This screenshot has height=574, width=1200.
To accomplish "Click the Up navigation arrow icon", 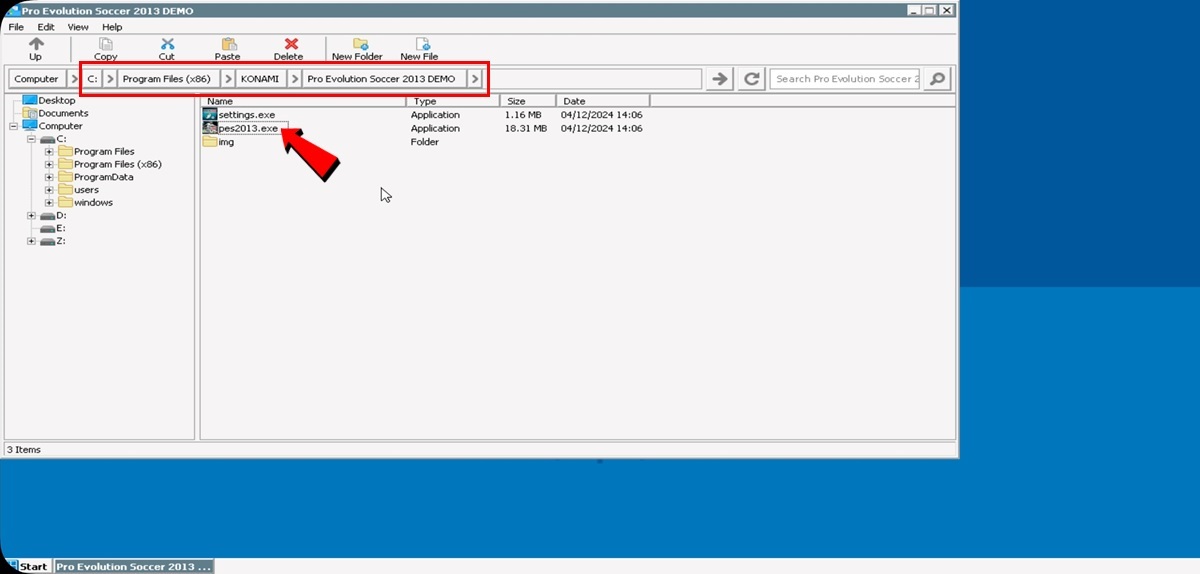I will (36, 44).
